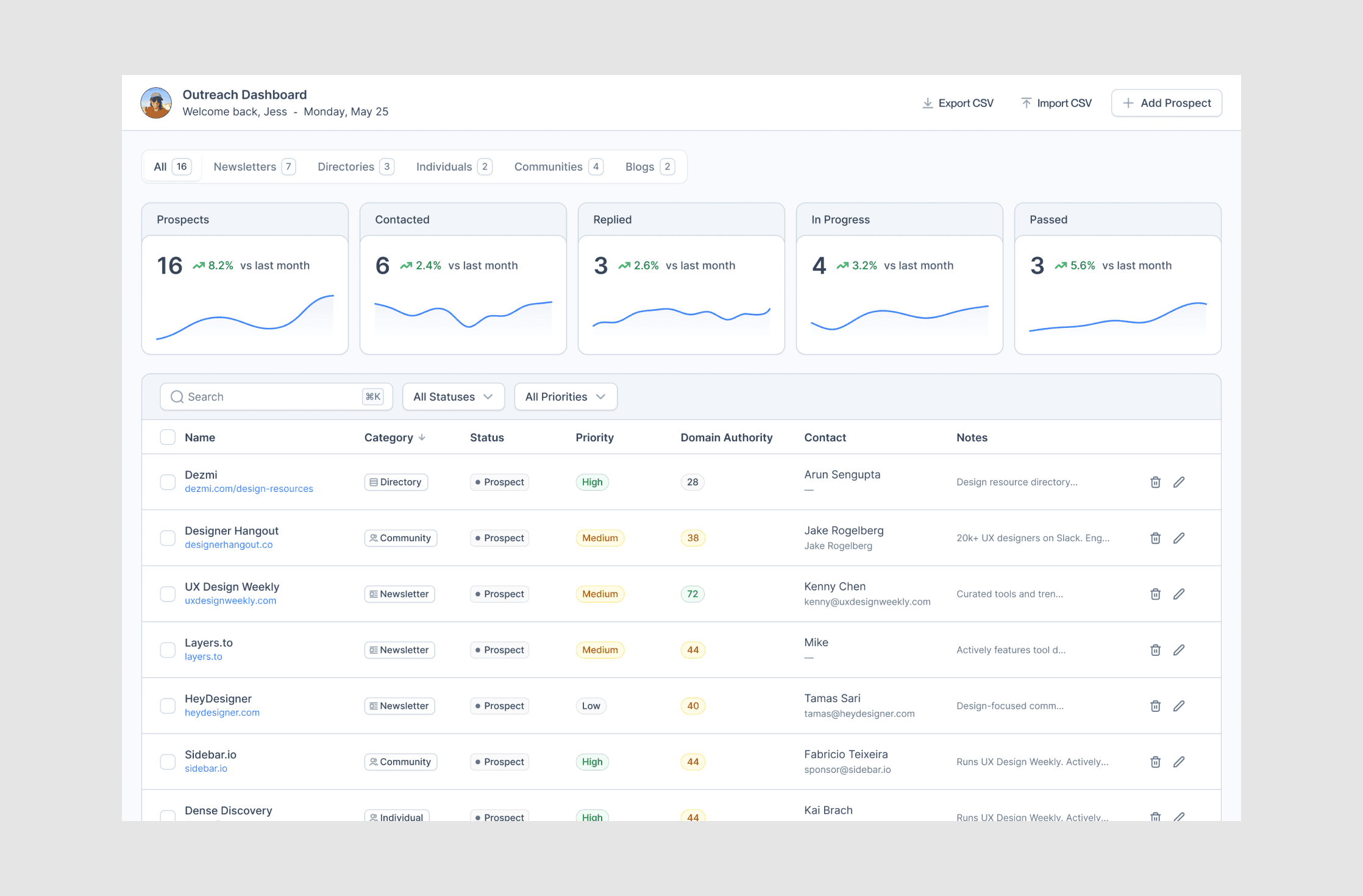Click the Name column header
This screenshot has width=1363, height=896.
pos(200,438)
